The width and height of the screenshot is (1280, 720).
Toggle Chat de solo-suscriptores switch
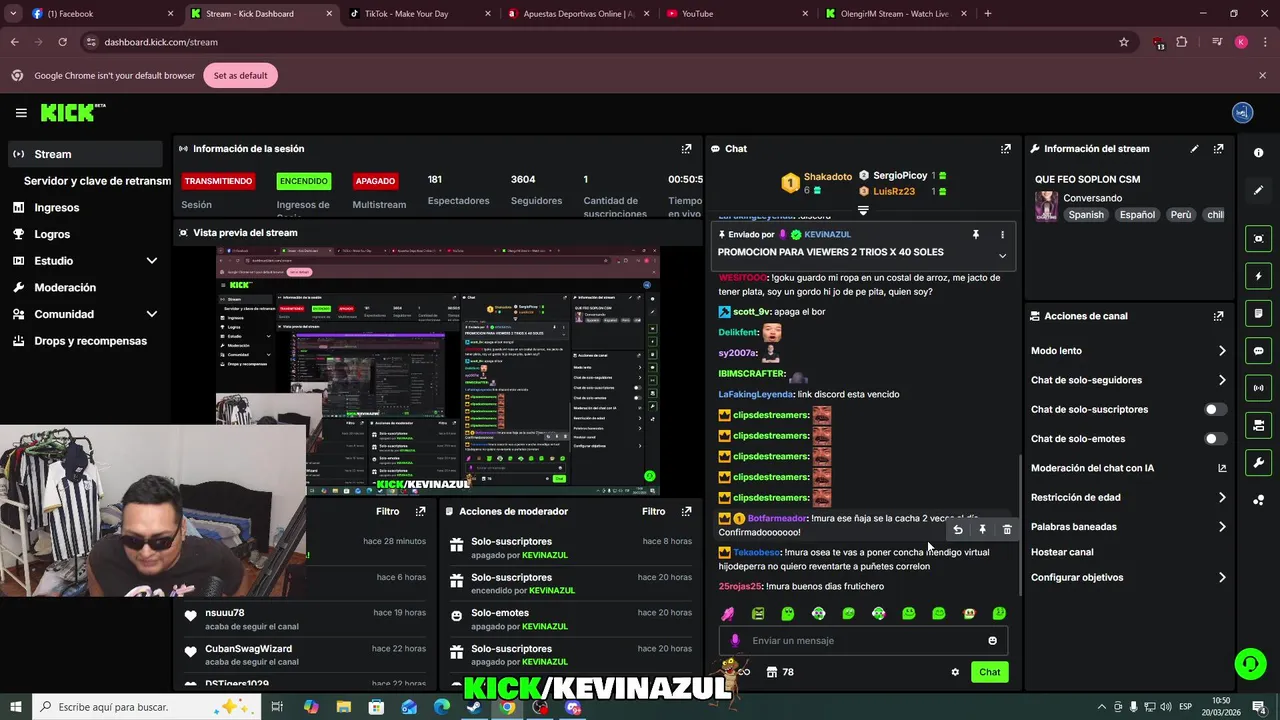pos(1215,409)
